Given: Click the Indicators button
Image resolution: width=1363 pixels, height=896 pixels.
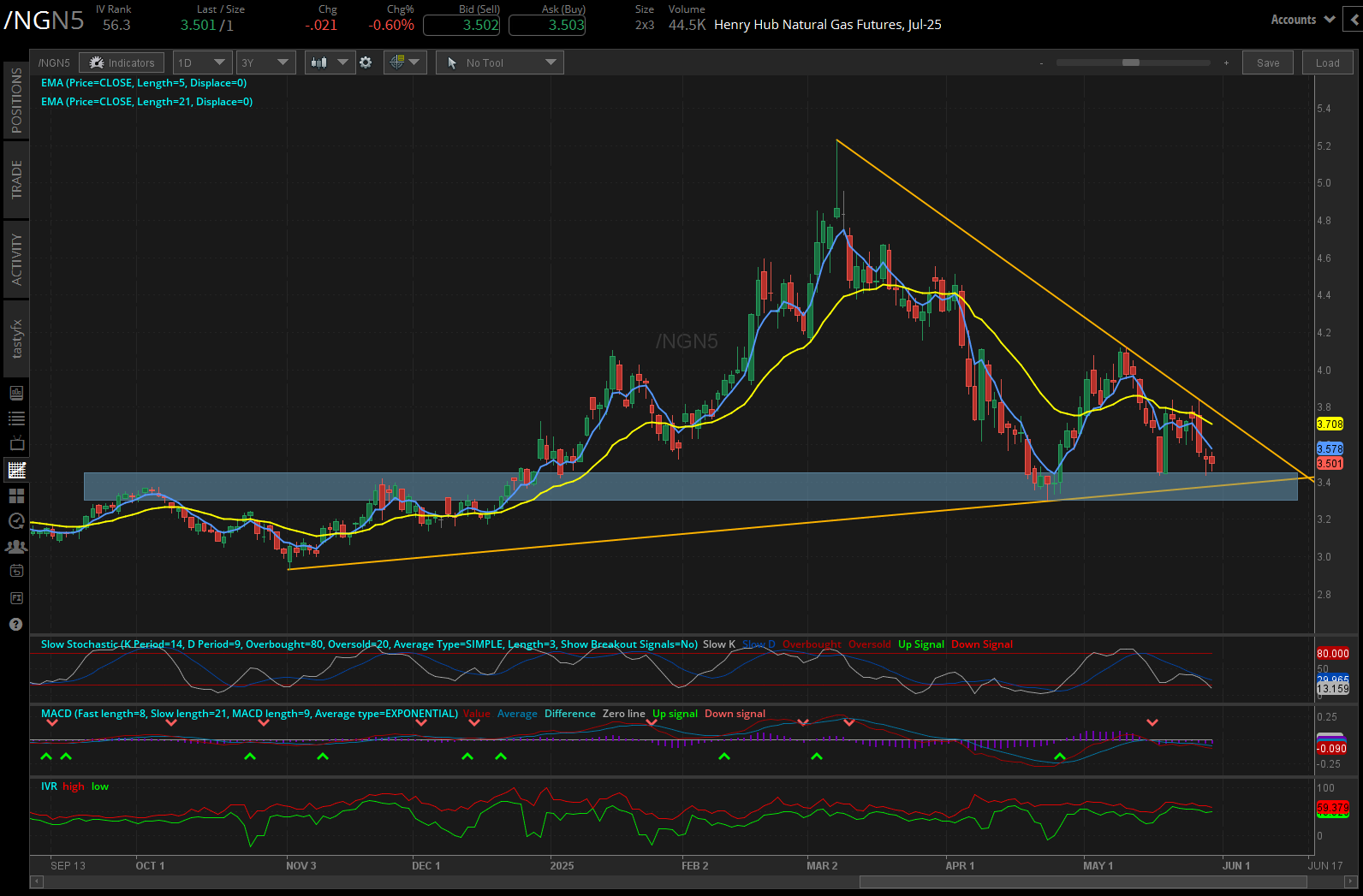Looking at the screenshot, I should tap(122, 62).
